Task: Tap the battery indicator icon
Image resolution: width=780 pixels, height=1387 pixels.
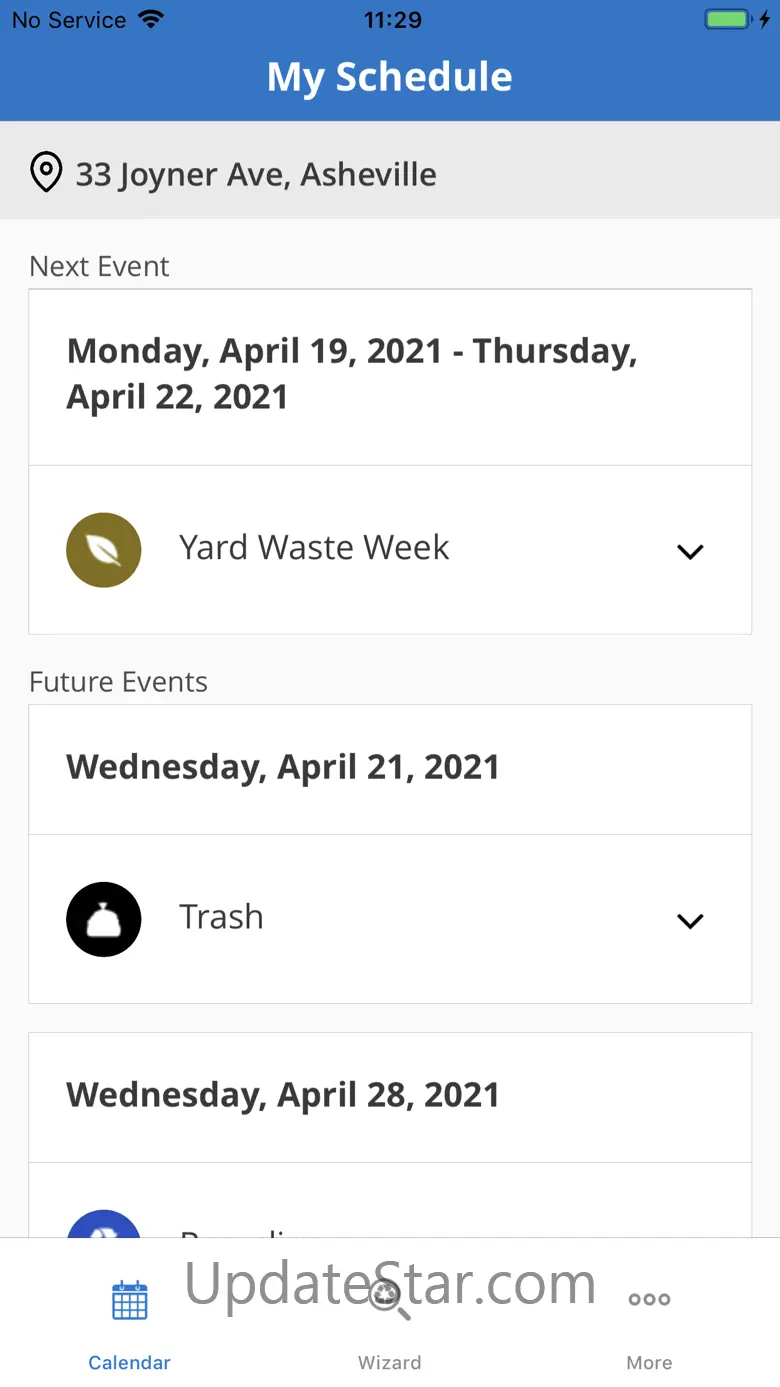Action: [x=728, y=20]
